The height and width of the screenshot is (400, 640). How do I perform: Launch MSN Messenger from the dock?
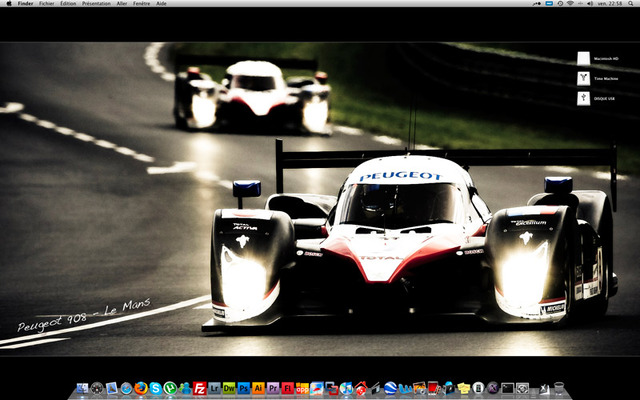184,388
